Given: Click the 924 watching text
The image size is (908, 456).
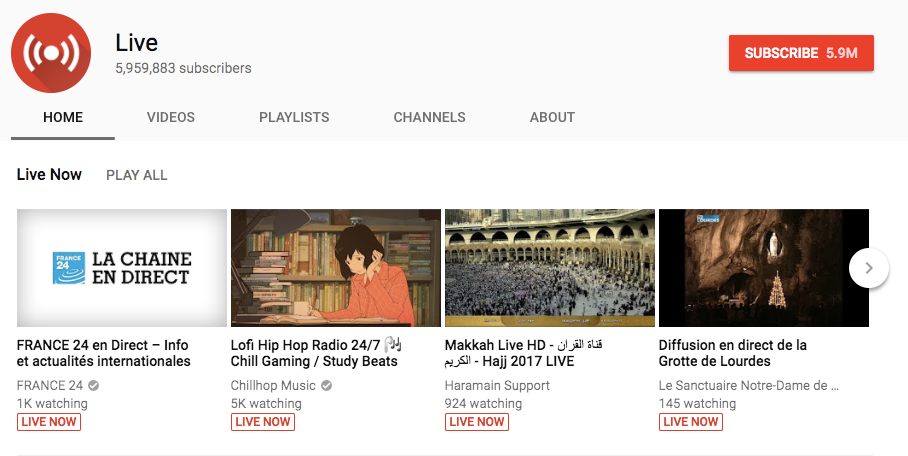Looking at the screenshot, I should (483, 403).
